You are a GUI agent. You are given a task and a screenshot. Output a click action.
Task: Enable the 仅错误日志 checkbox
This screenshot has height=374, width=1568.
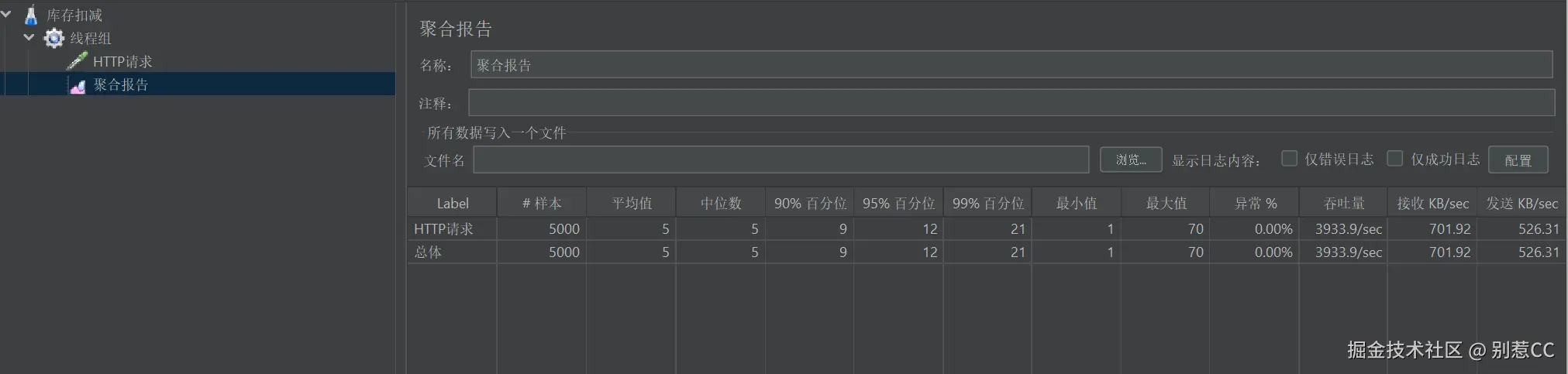pos(1289,159)
